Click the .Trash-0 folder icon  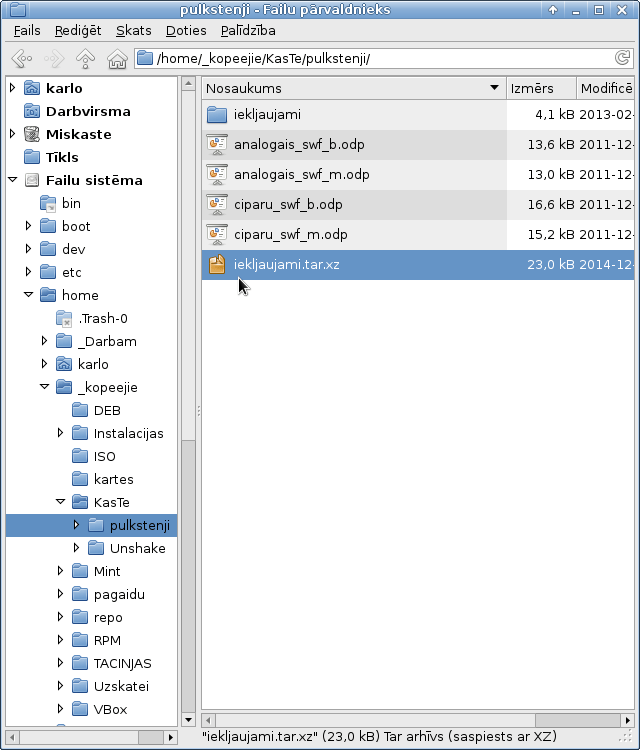(x=64, y=319)
